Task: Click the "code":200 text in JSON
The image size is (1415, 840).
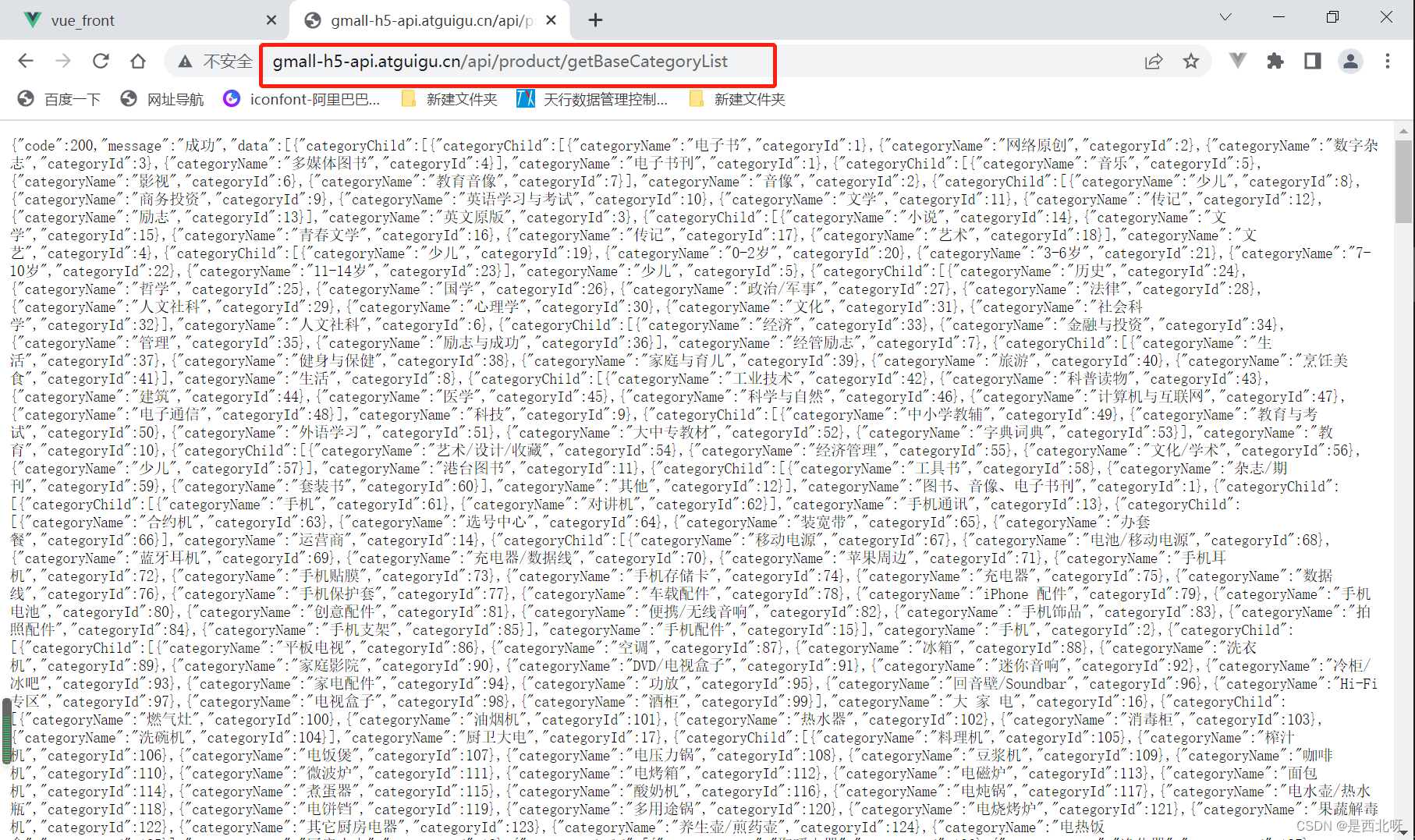Action: click(55, 146)
